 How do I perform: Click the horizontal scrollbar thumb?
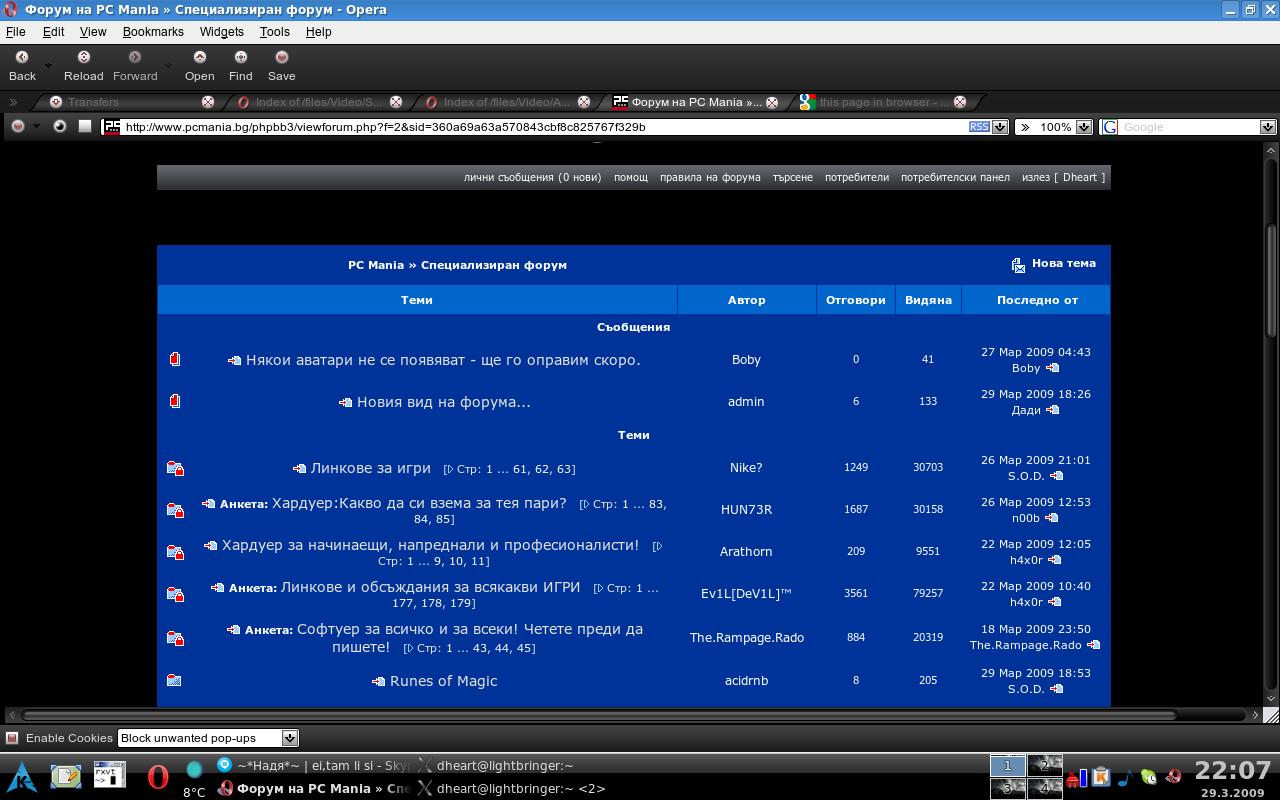[x=598, y=715]
